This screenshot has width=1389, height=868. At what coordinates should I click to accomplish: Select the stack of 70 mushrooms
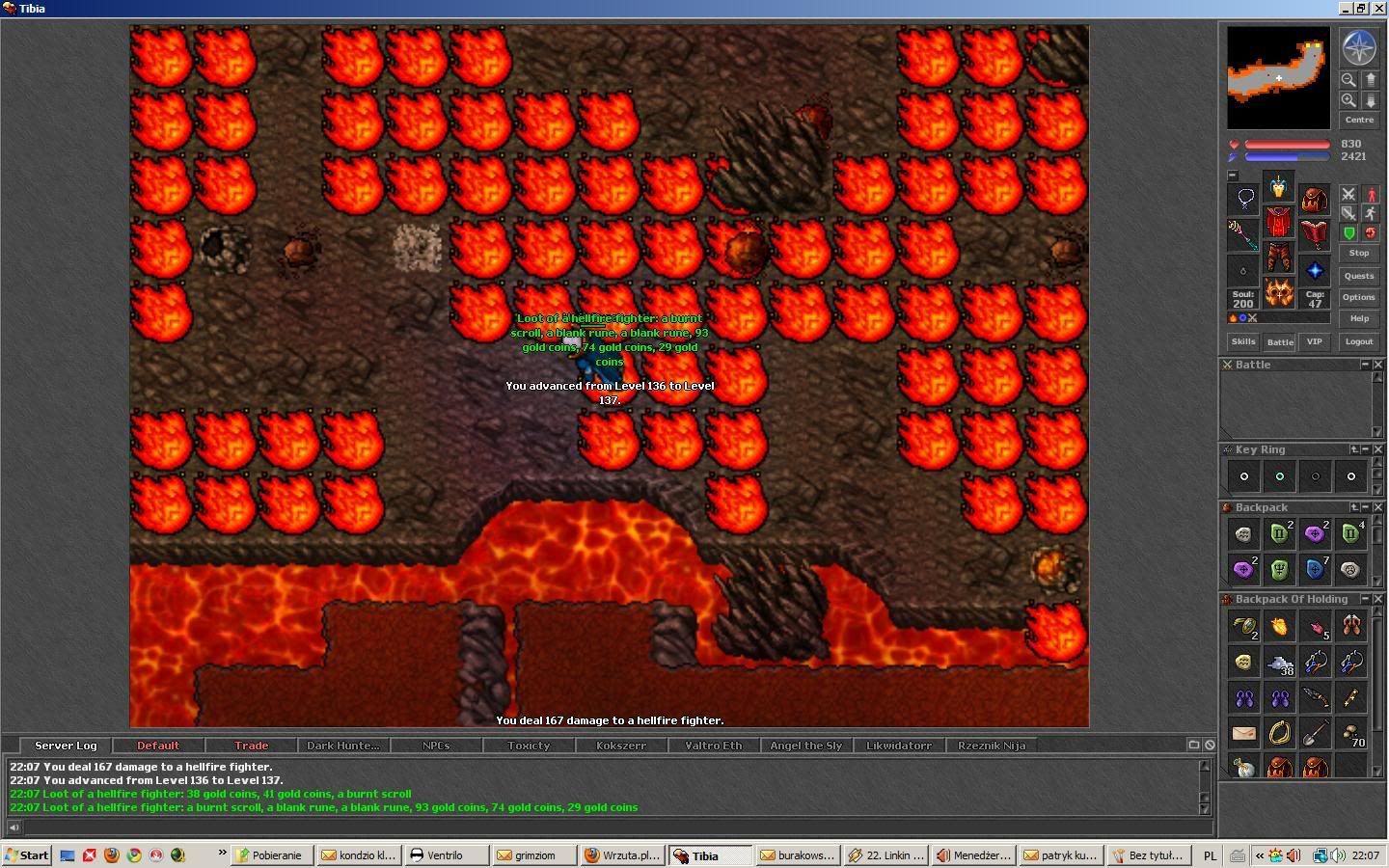[x=1351, y=733]
